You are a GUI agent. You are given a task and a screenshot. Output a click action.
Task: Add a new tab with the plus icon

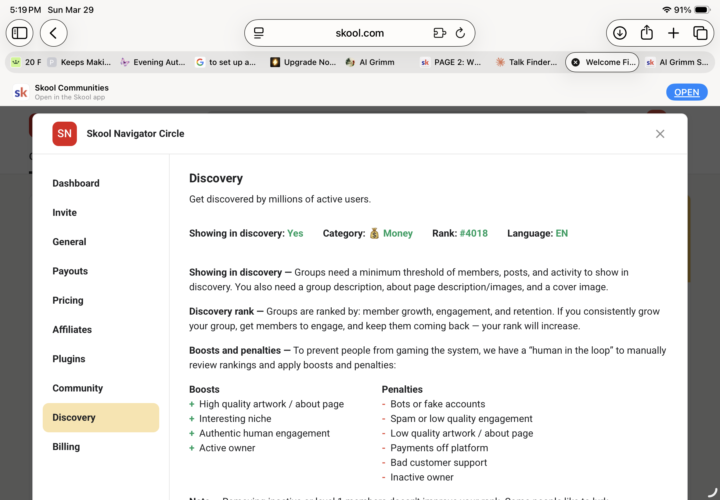[x=673, y=33]
